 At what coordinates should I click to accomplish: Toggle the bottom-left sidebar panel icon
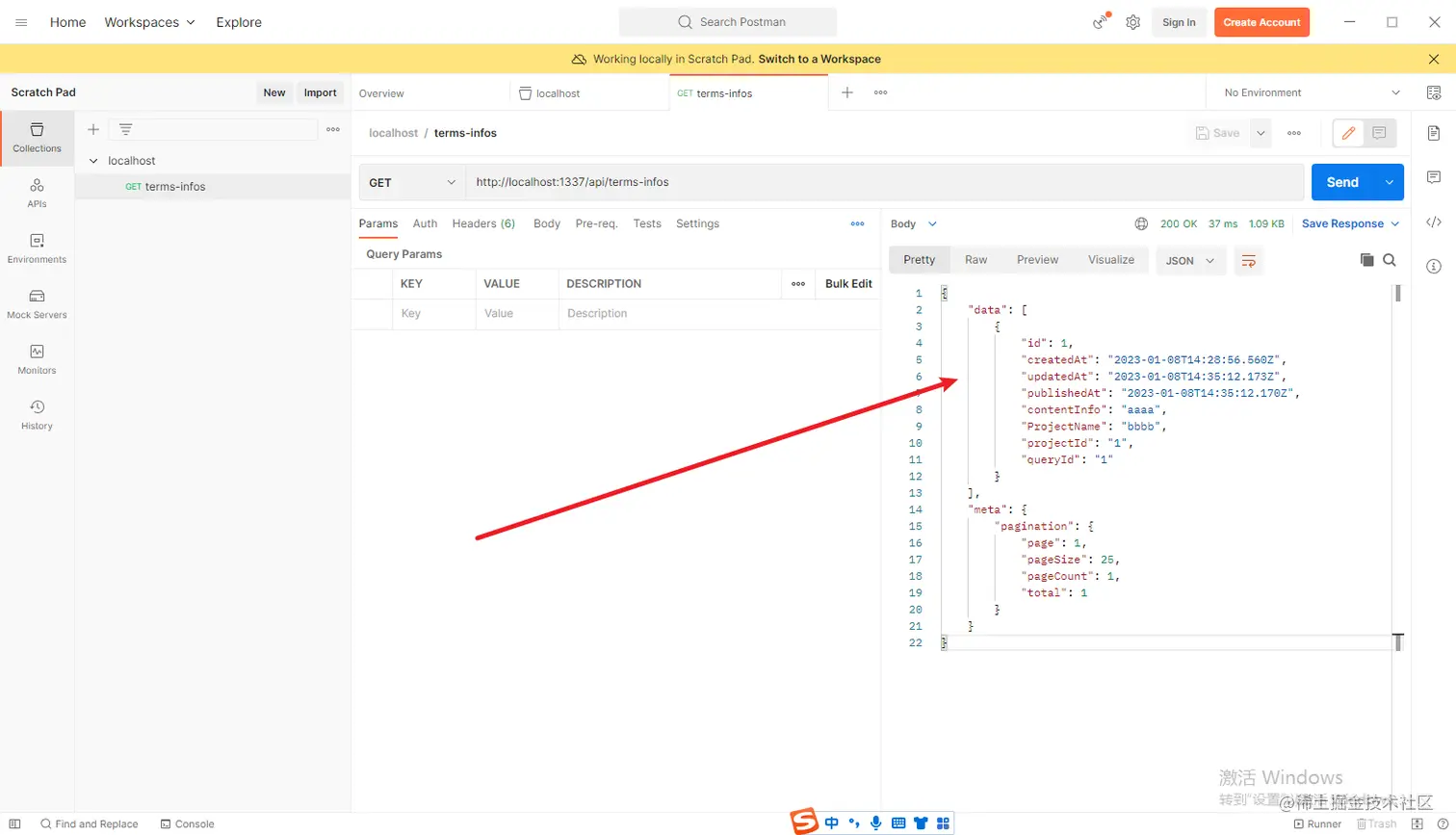(14, 823)
